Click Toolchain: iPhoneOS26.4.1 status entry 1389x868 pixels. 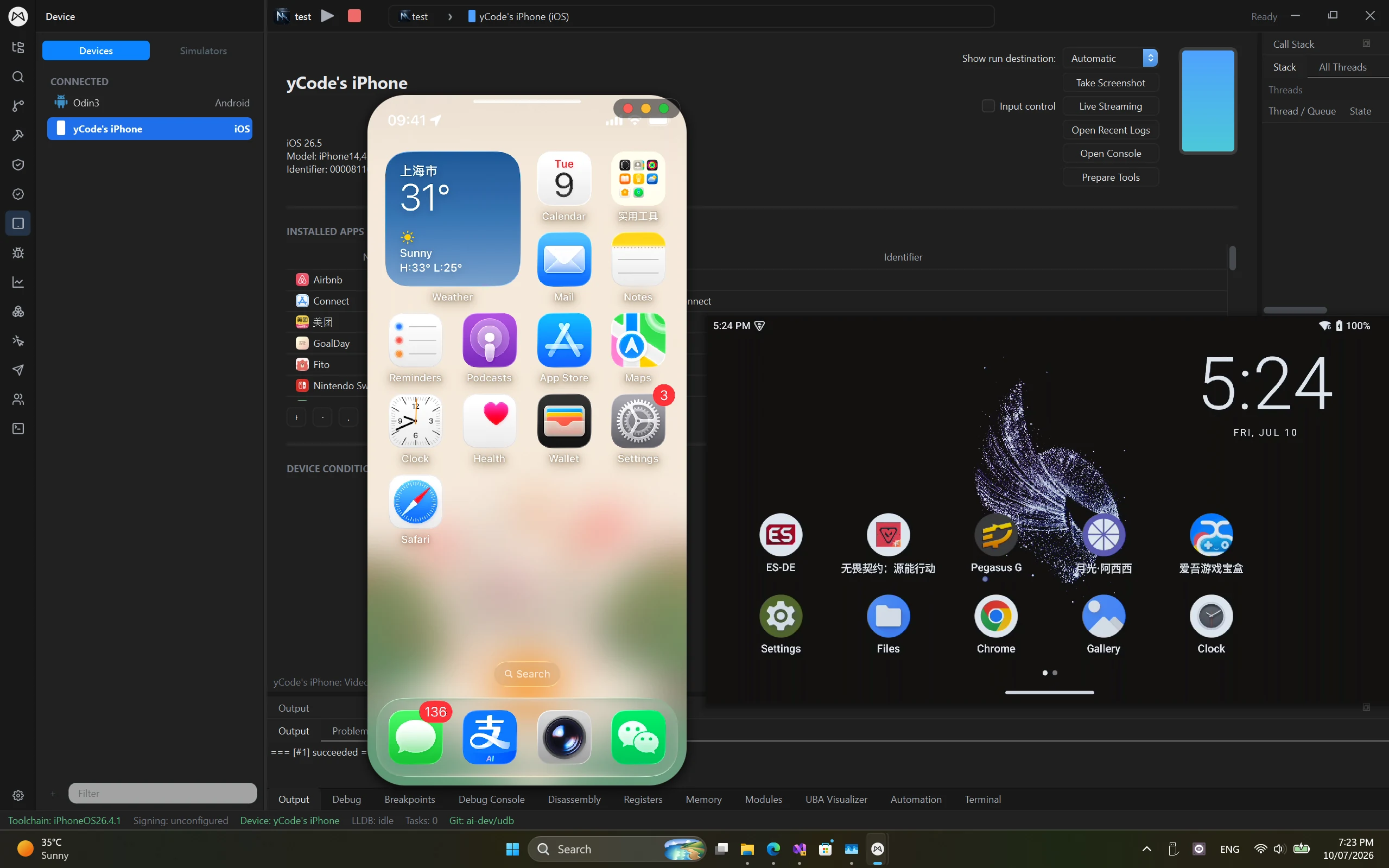coord(64,820)
